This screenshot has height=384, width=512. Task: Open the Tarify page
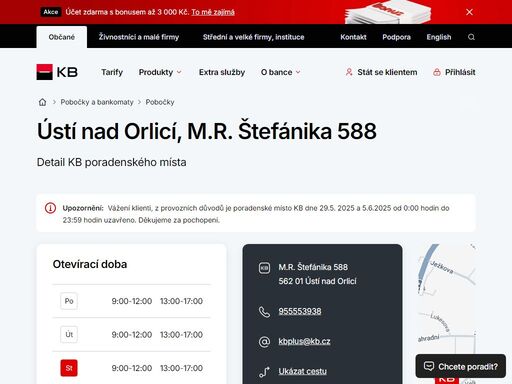click(x=112, y=72)
